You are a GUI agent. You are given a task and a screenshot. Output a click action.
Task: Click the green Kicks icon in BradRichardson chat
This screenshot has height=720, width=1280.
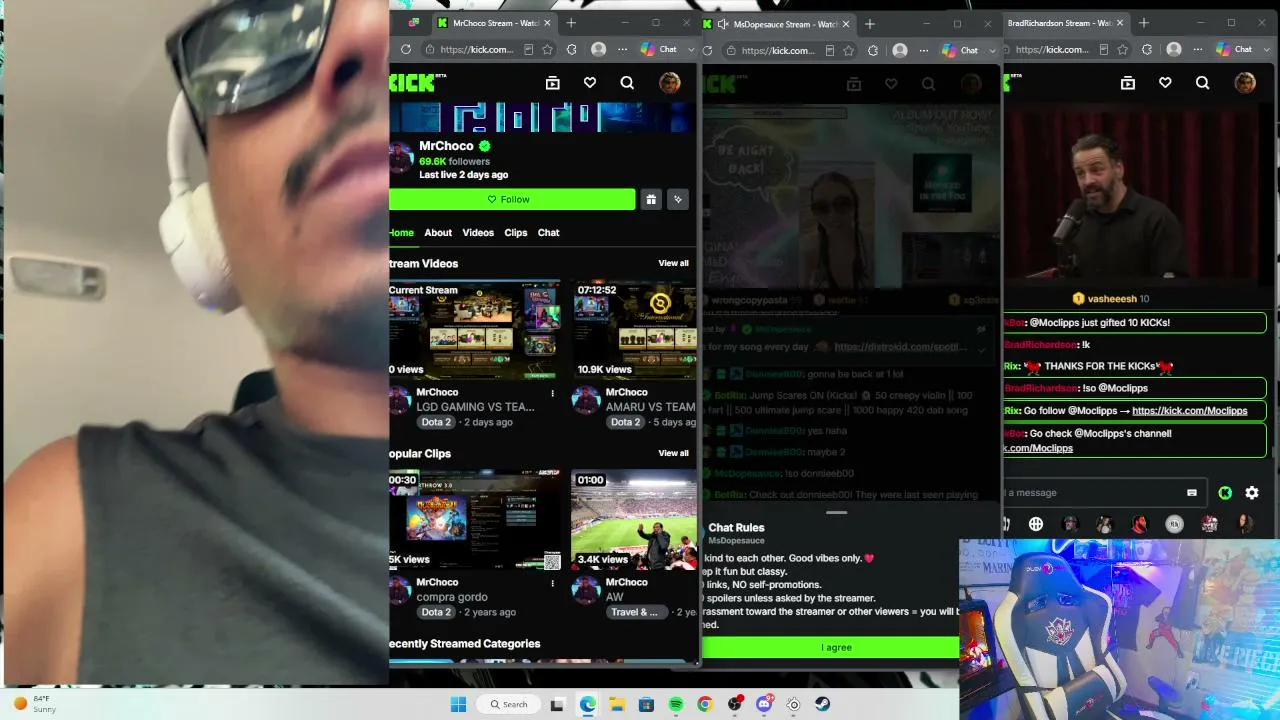[1225, 492]
